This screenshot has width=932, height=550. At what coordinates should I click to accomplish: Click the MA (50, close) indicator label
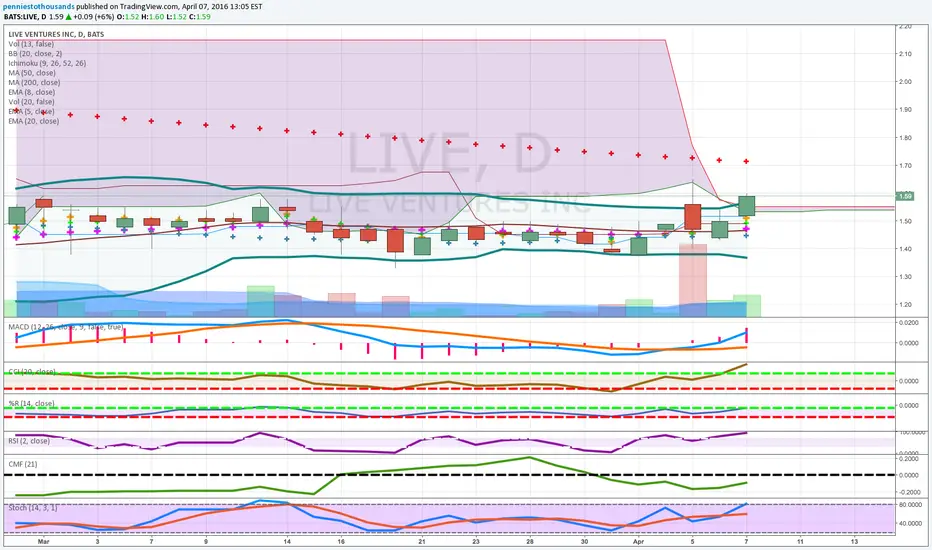[x=32, y=73]
